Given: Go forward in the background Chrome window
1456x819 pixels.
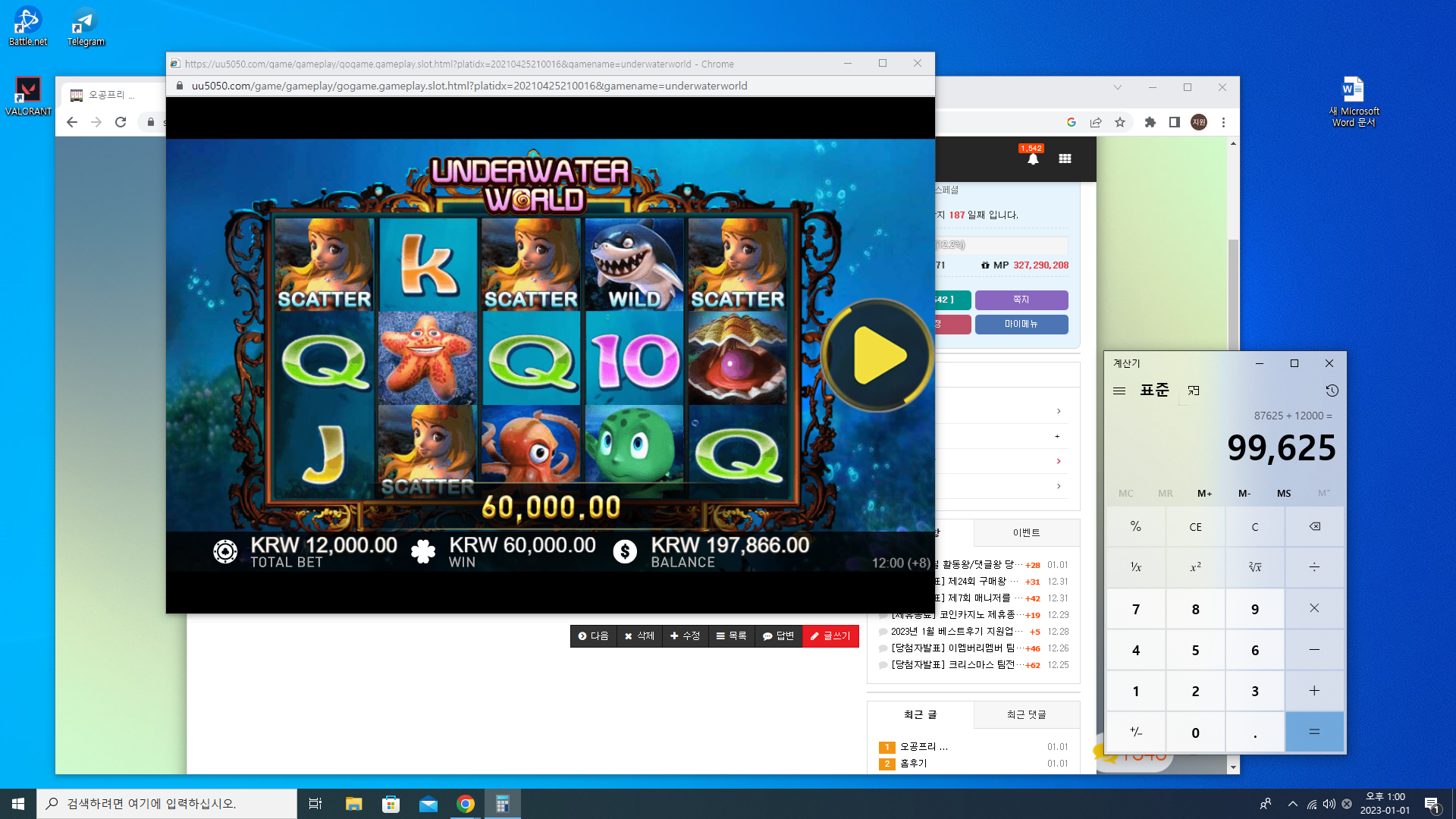Looking at the screenshot, I should 96,122.
